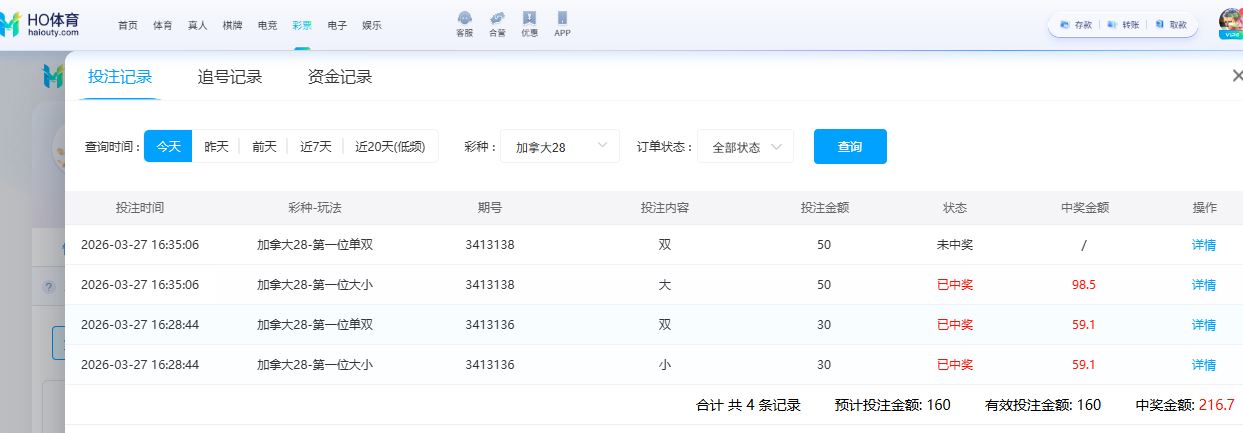
Task: Click the blue 查询 button
Action: (850, 146)
